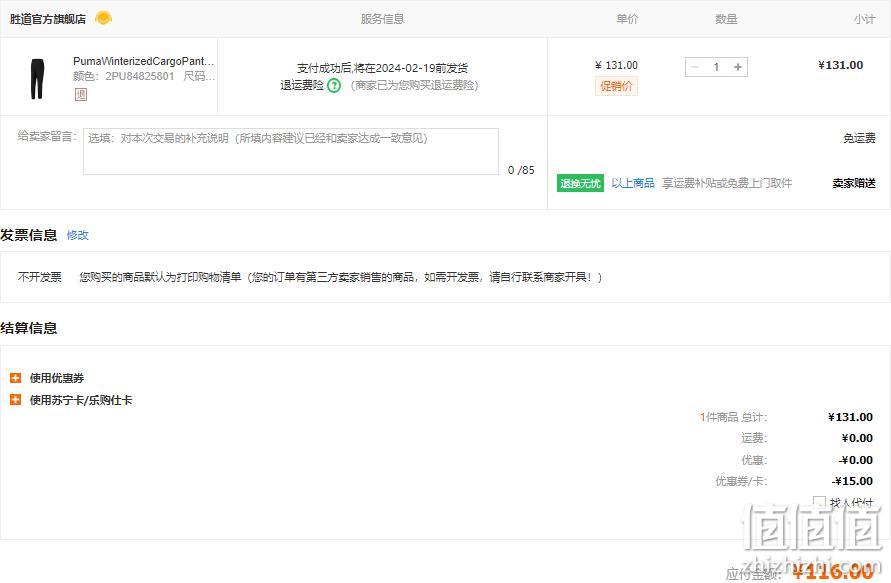This screenshot has height=583, width=891.
Task: Click the 商家已为您购买退运费险 note
Action: coord(415,85)
